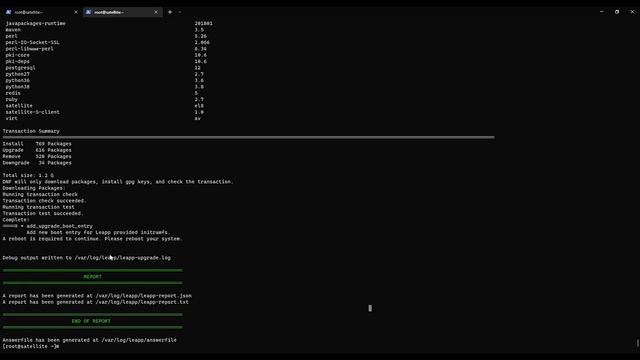Click the 'satellite-5-client' module name
Image resolution: width=640 pixels, height=360 pixels.
coord(33,112)
